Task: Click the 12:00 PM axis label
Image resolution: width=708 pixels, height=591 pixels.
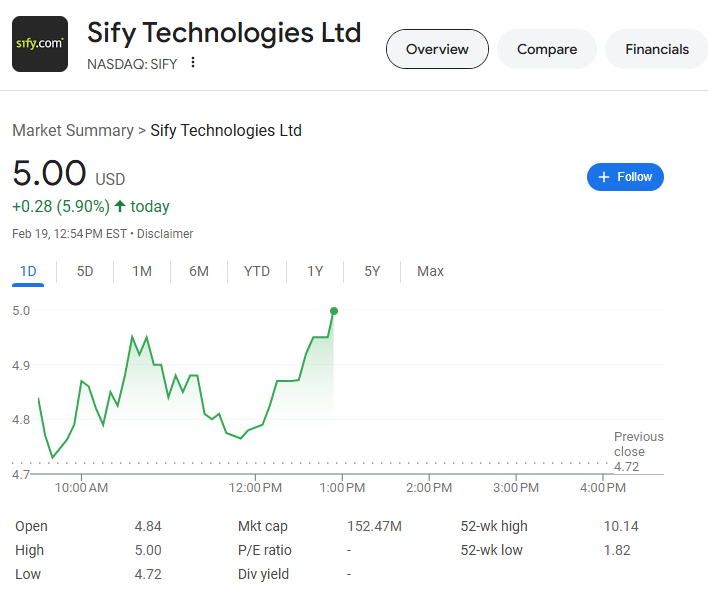Action: [x=255, y=488]
